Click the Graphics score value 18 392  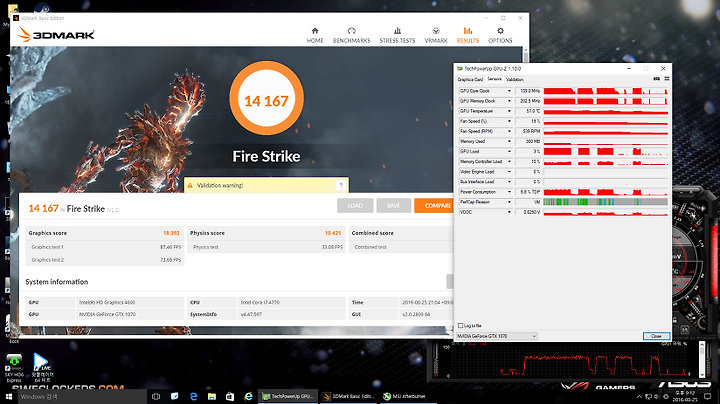pos(171,233)
